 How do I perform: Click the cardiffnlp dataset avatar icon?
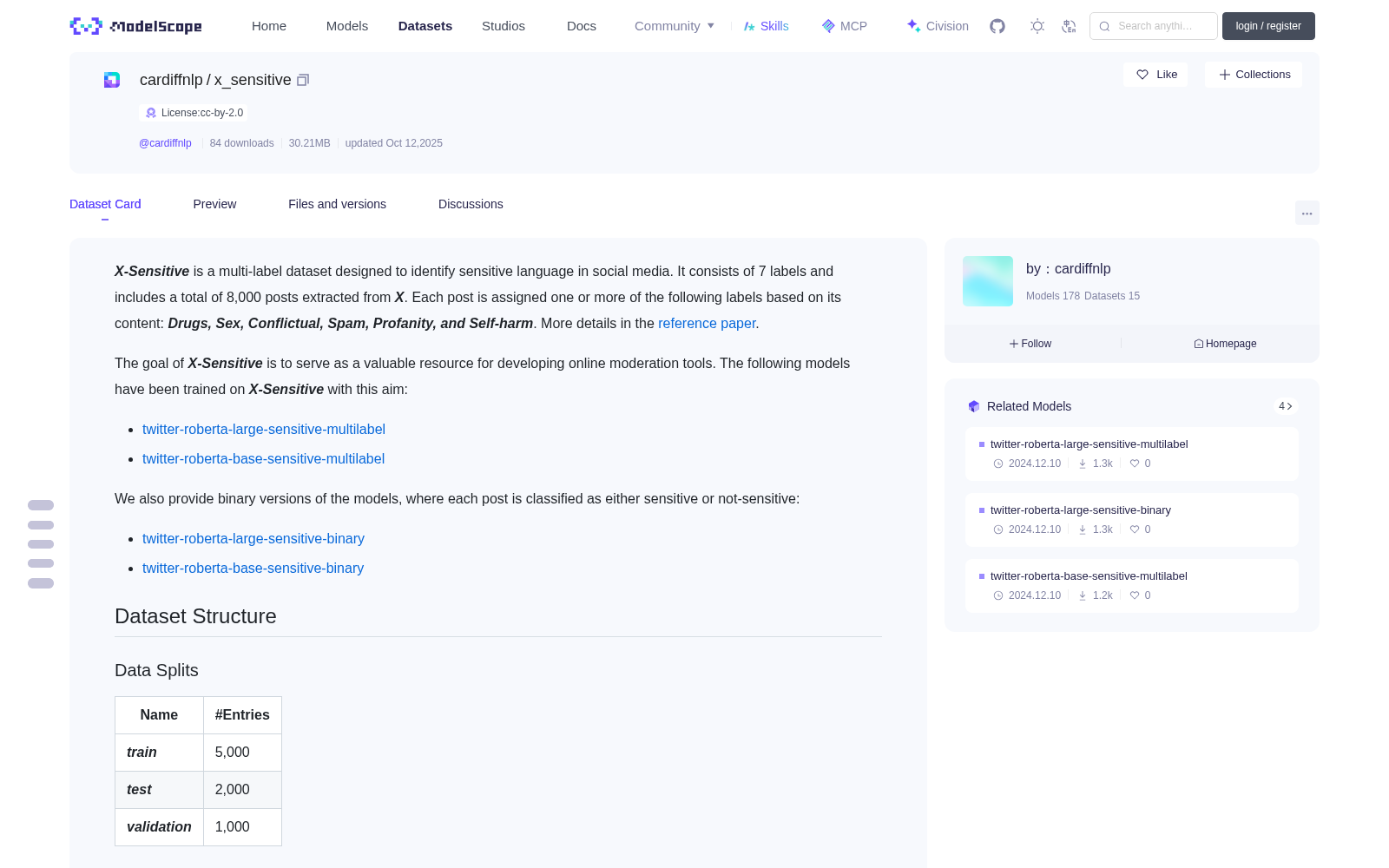(x=112, y=80)
